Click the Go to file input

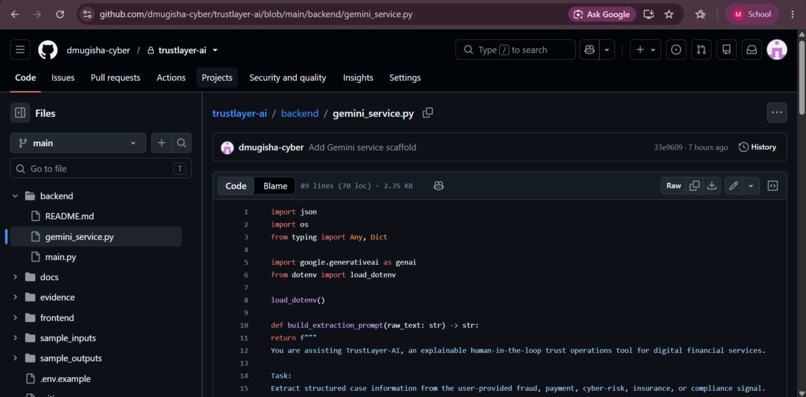[x=101, y=169]
